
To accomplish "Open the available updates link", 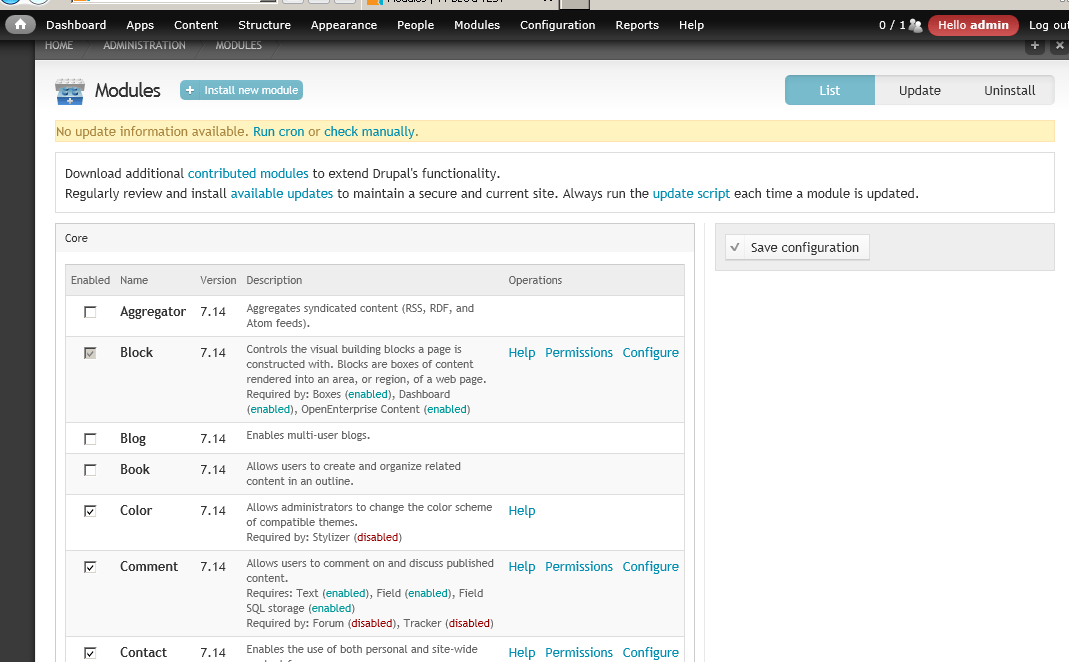I will [282, 194].
